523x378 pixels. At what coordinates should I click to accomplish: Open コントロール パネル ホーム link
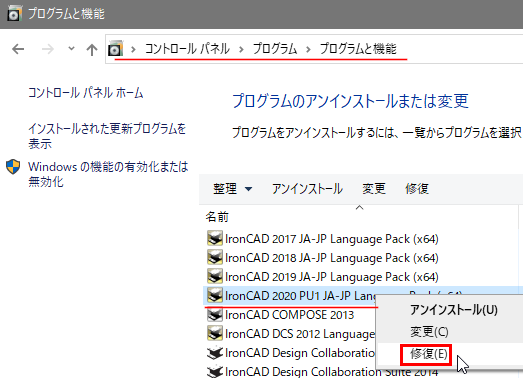click(86, 93)
